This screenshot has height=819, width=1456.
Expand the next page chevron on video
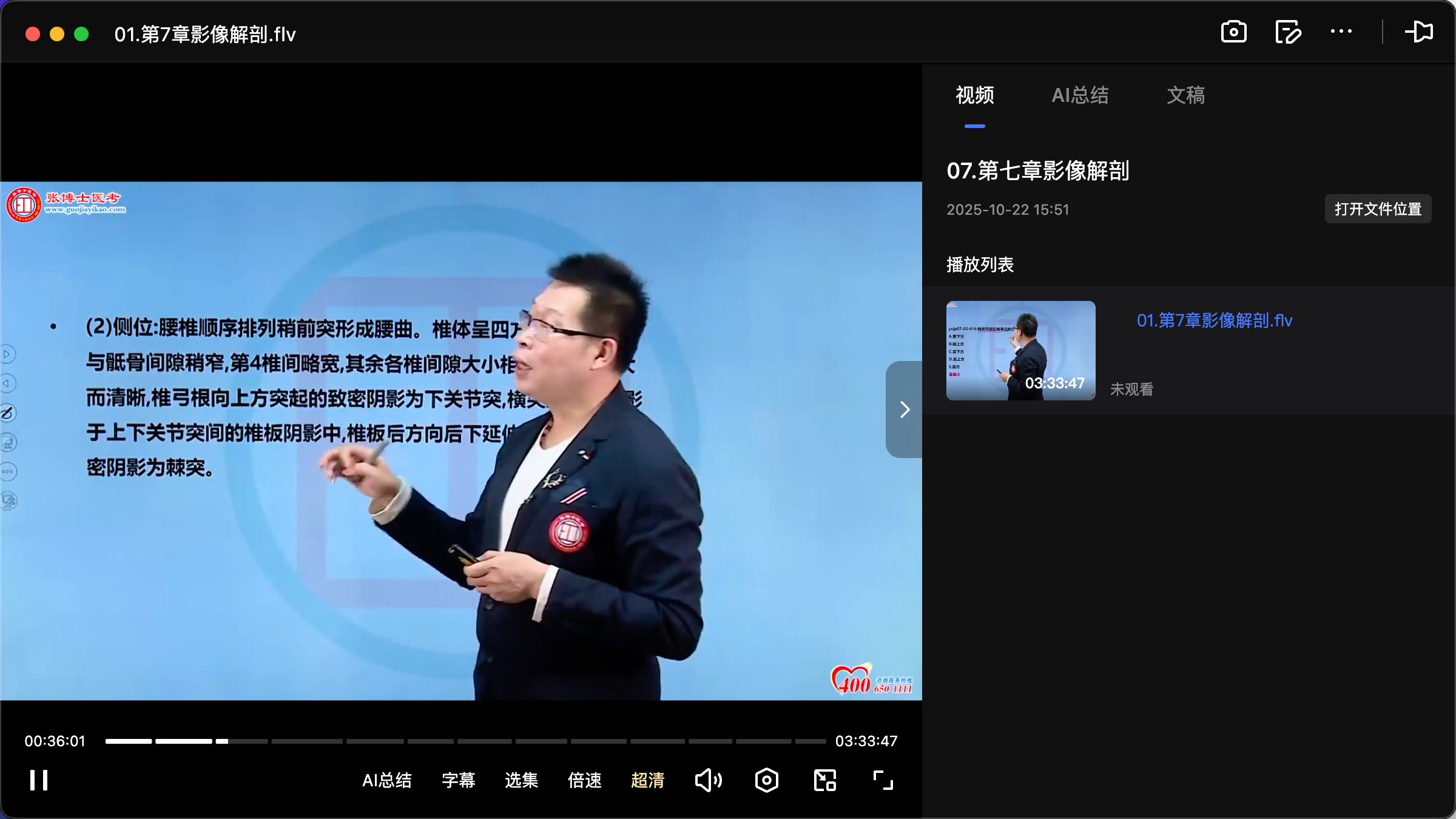pos(904,409)
